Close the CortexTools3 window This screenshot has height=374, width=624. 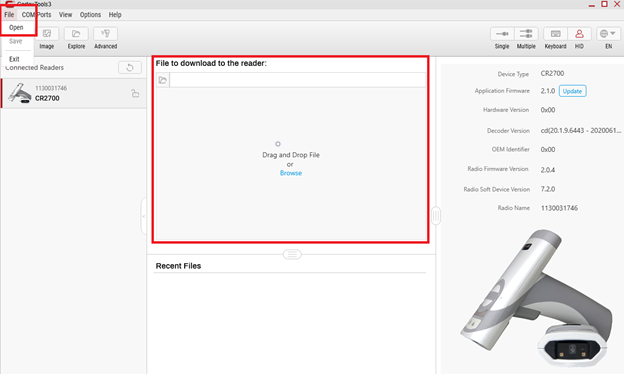click(x=617, y=4)
